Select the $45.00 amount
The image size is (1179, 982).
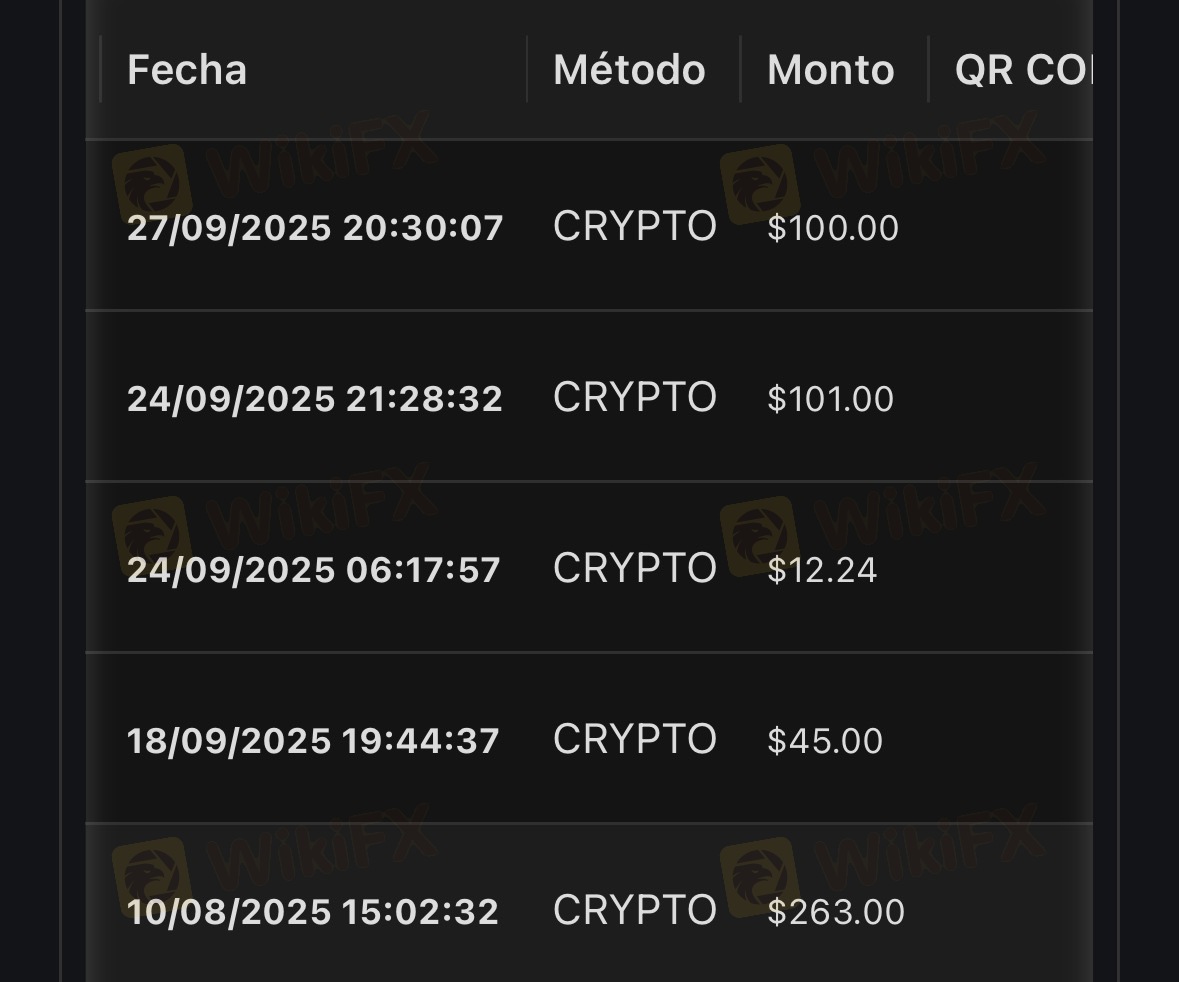[x=825, y=741]
